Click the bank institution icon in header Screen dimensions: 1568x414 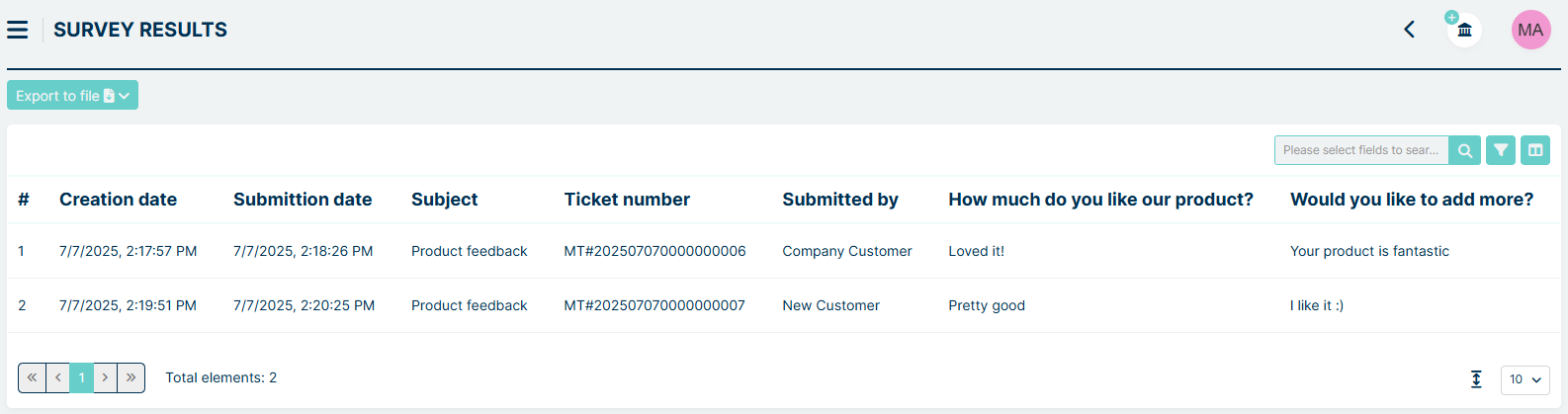(x=1464, y=30)
